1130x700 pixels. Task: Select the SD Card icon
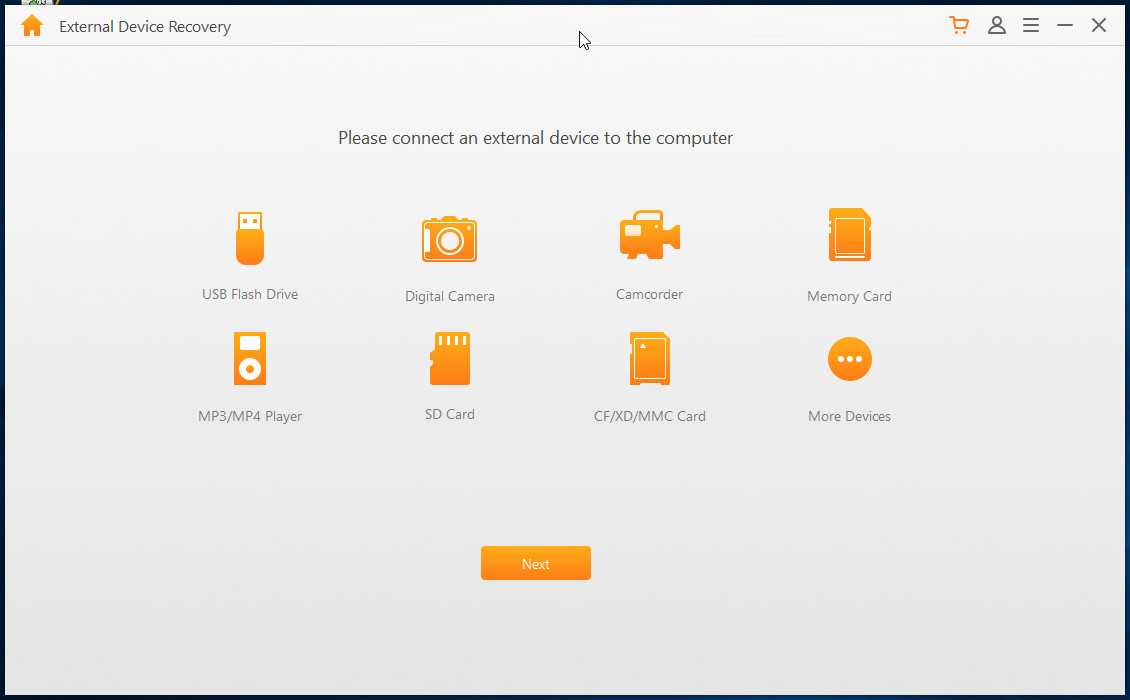pos(450,359)
